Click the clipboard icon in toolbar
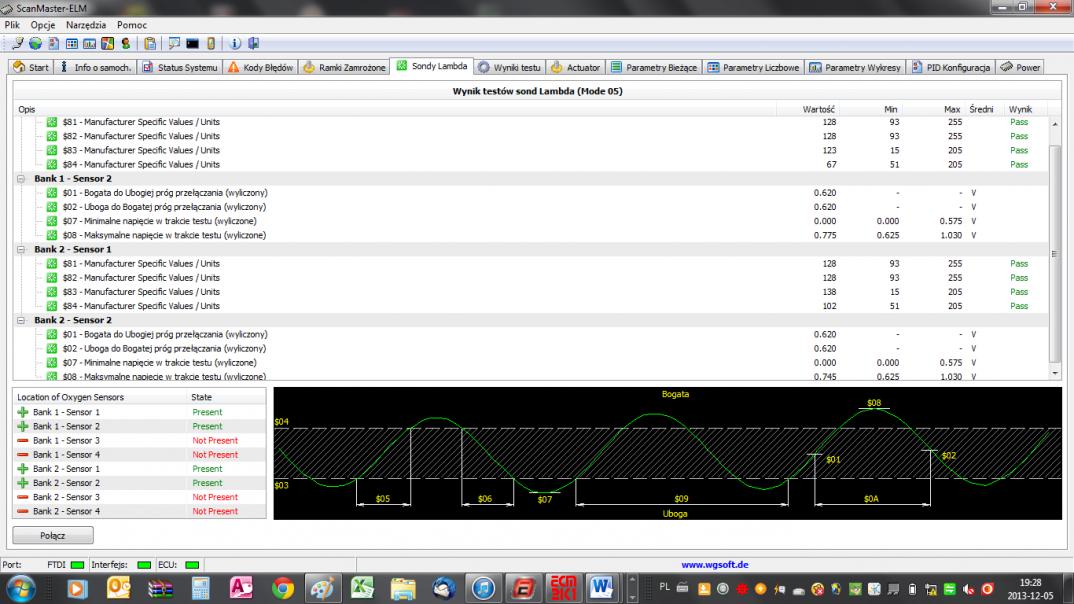 150,43
